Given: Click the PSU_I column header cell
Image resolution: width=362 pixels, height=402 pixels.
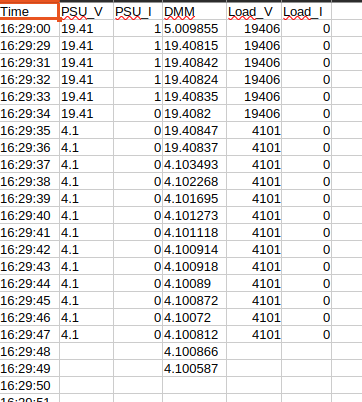Looking at the screenshot, I should pos(138,12).
